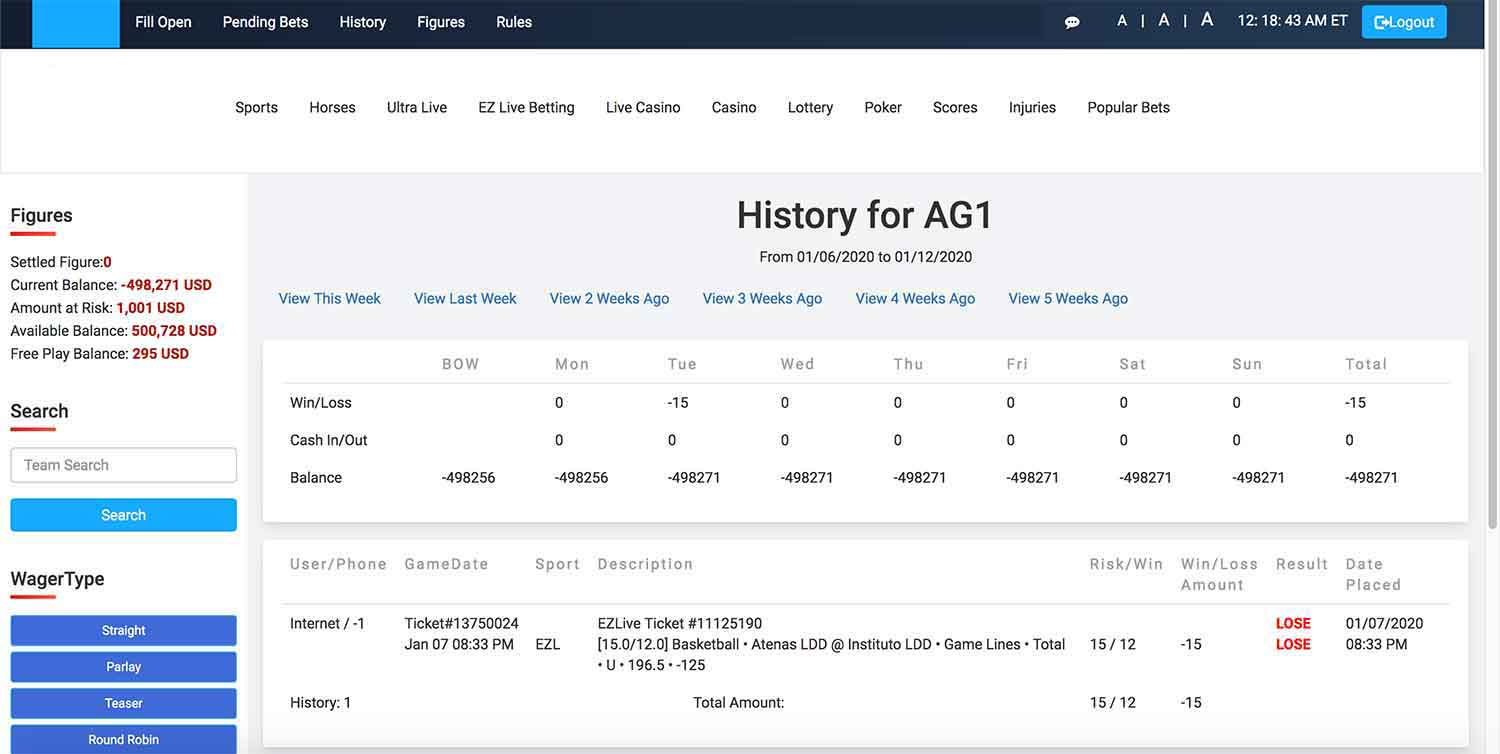View history from 5 weeks ago
The width and height of the screenshot is (1500, 754).
(x=1067, y=298)
